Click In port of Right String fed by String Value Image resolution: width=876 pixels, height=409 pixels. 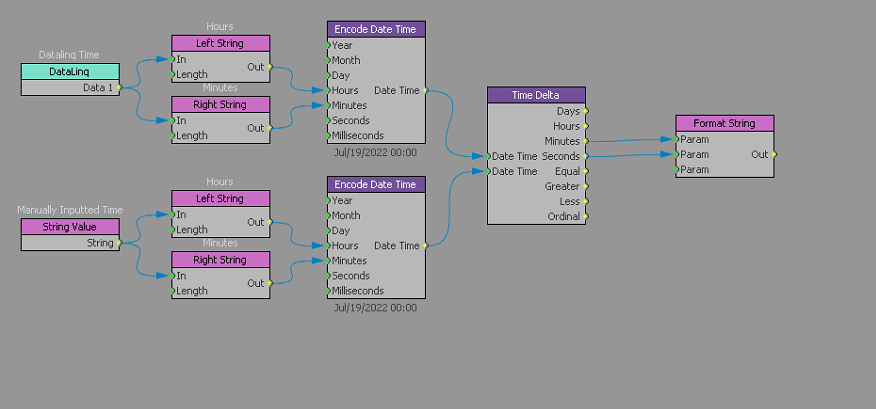tap(172, 275)
